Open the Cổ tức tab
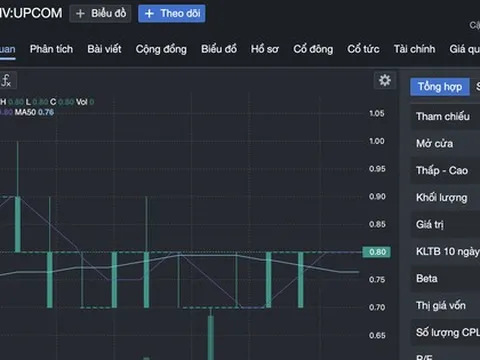Image resolution: width=480 pixels, height=360 pixels. pos(363,49)
